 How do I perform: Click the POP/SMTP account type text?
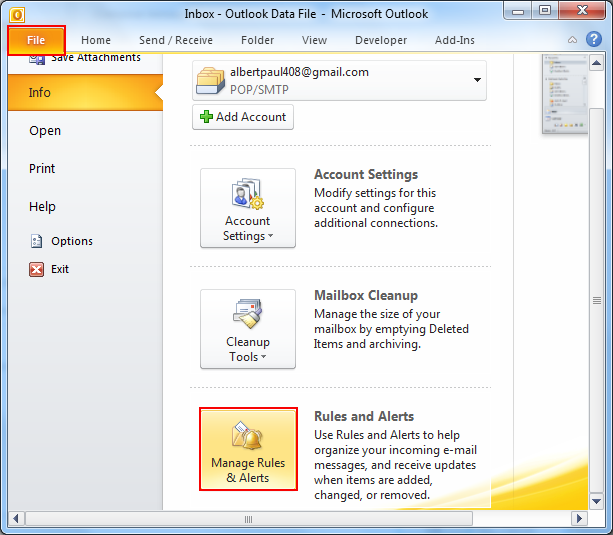259,90
